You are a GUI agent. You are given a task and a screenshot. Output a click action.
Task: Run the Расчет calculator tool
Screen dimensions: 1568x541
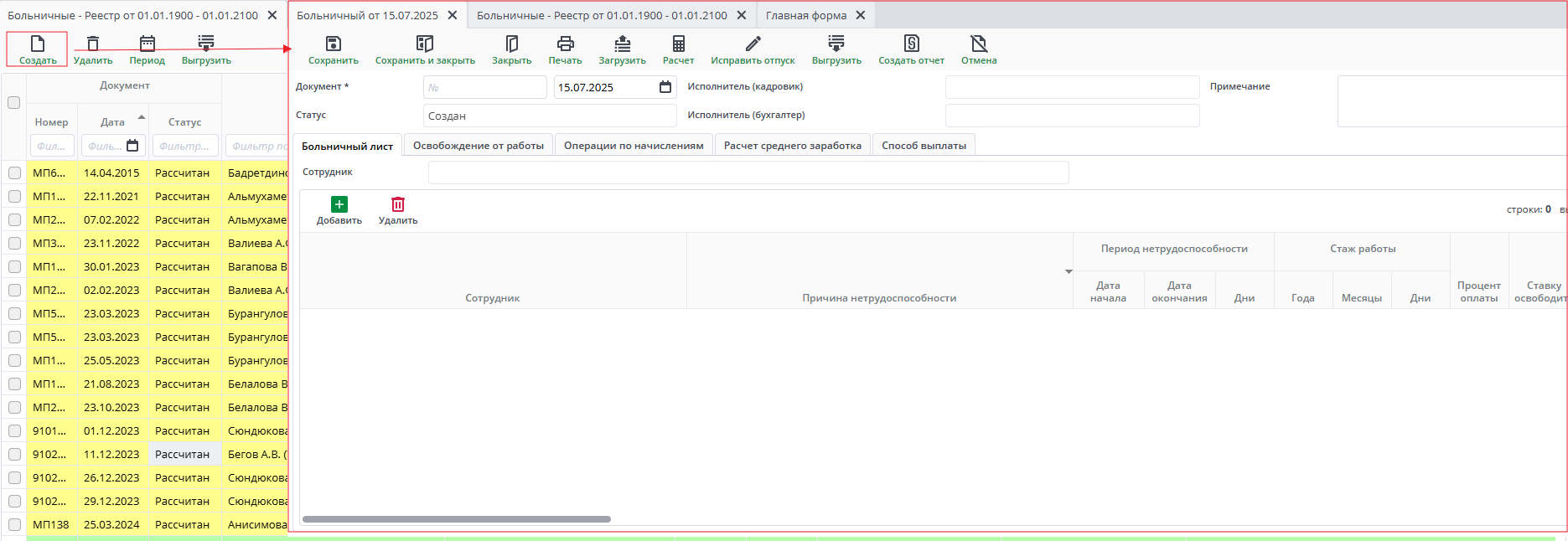(x=678, y=44)
